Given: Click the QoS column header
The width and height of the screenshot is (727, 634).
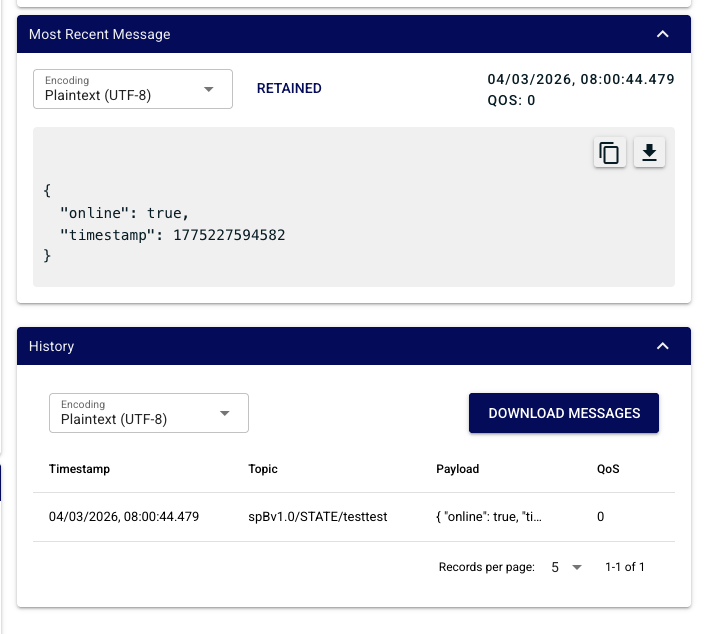Looking at the screenshot, I should [x=608, y=469].
